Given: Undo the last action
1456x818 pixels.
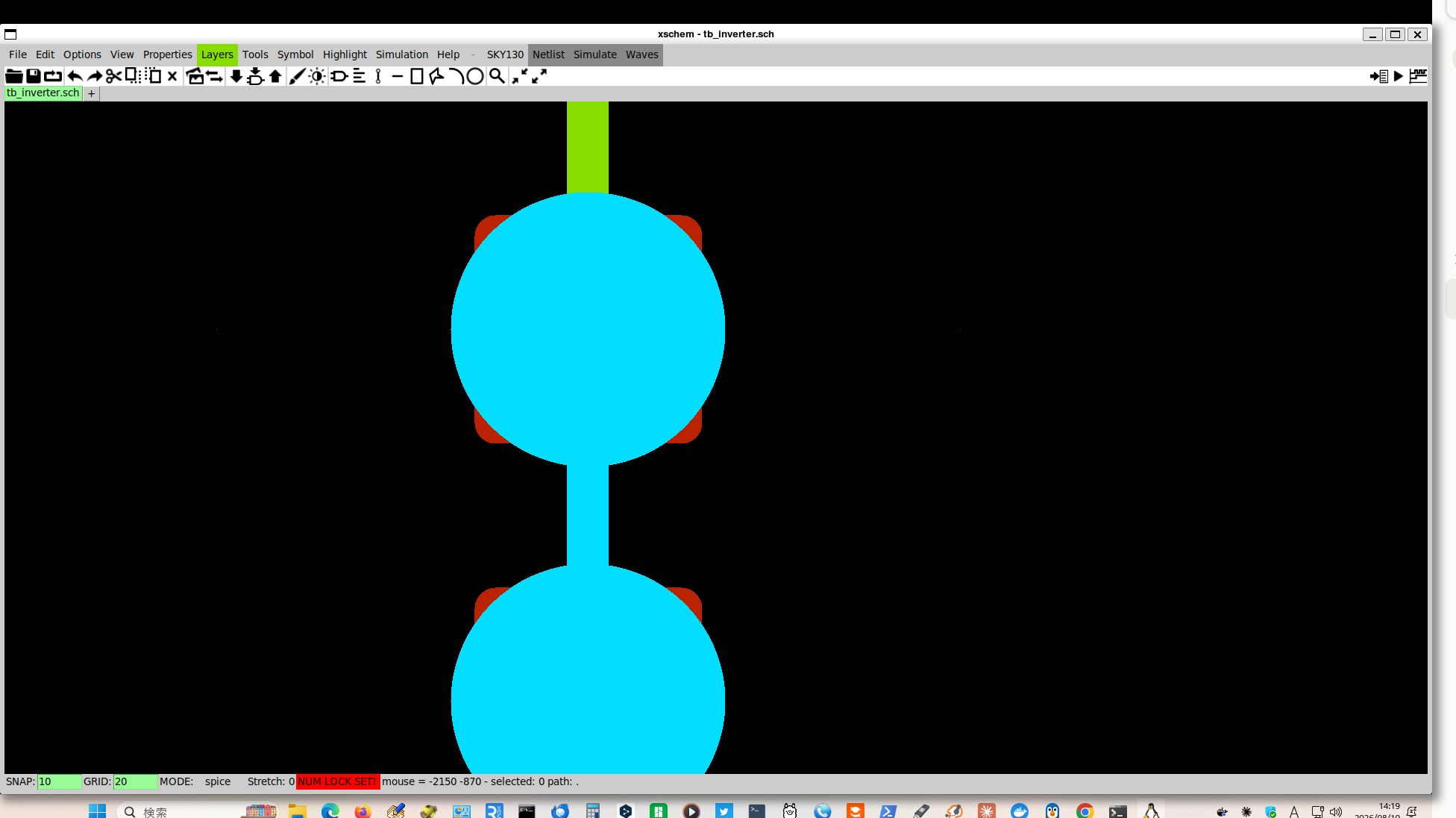Looking at the screenshot, I should (x=75, y=76).
